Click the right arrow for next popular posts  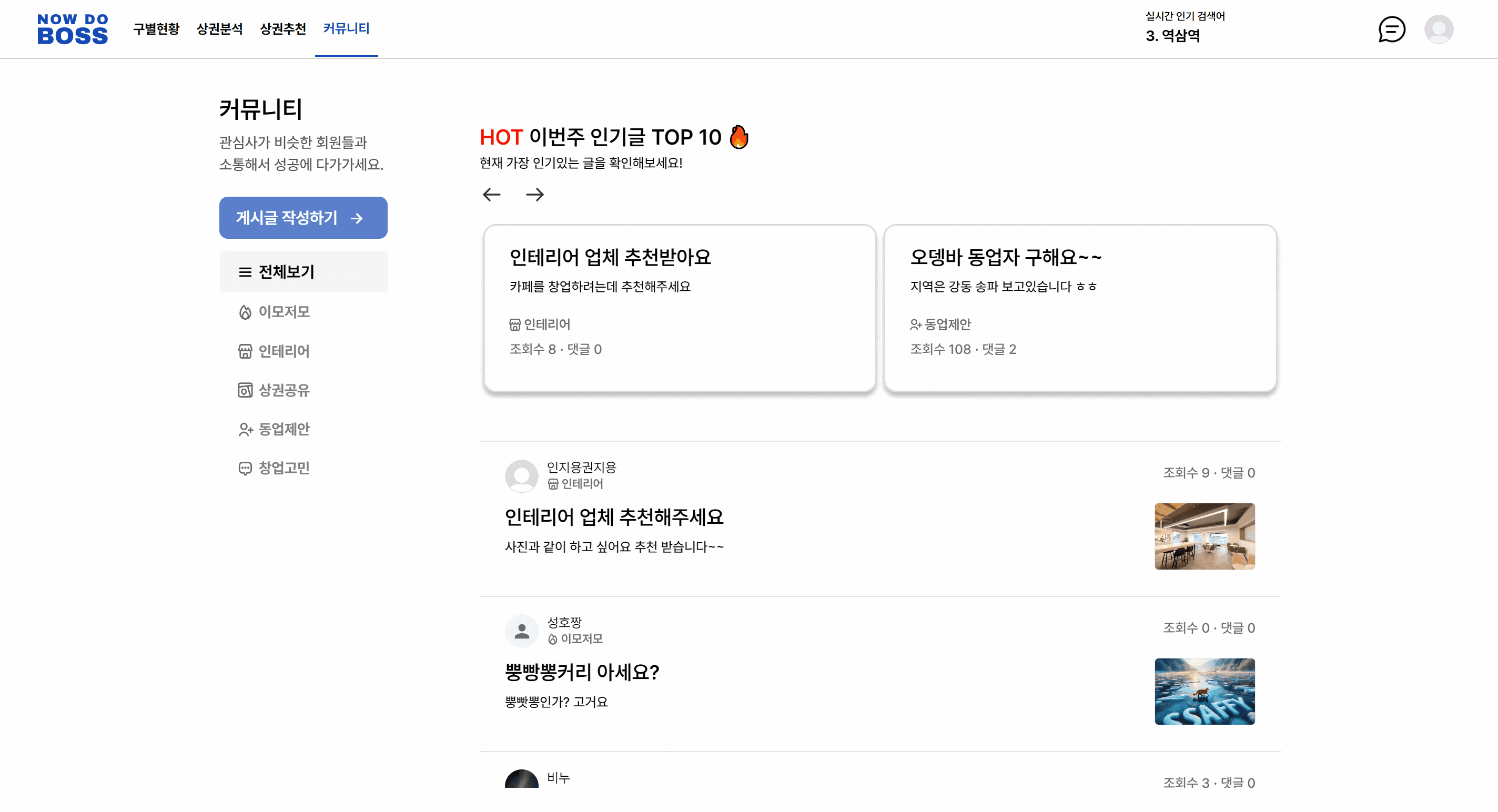(534, 194)
